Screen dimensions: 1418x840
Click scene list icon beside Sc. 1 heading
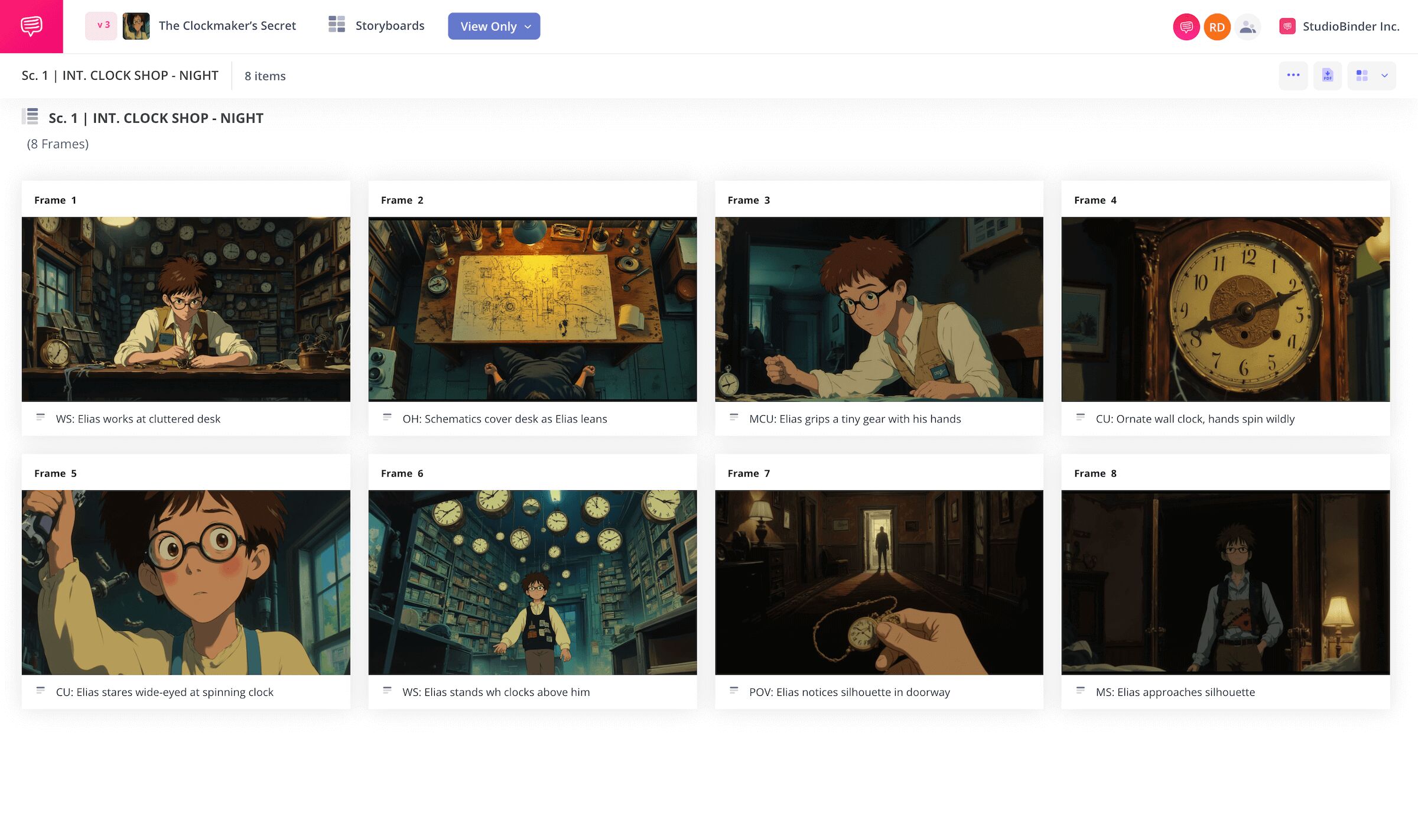pyautogui.click(x=31, y=117)
